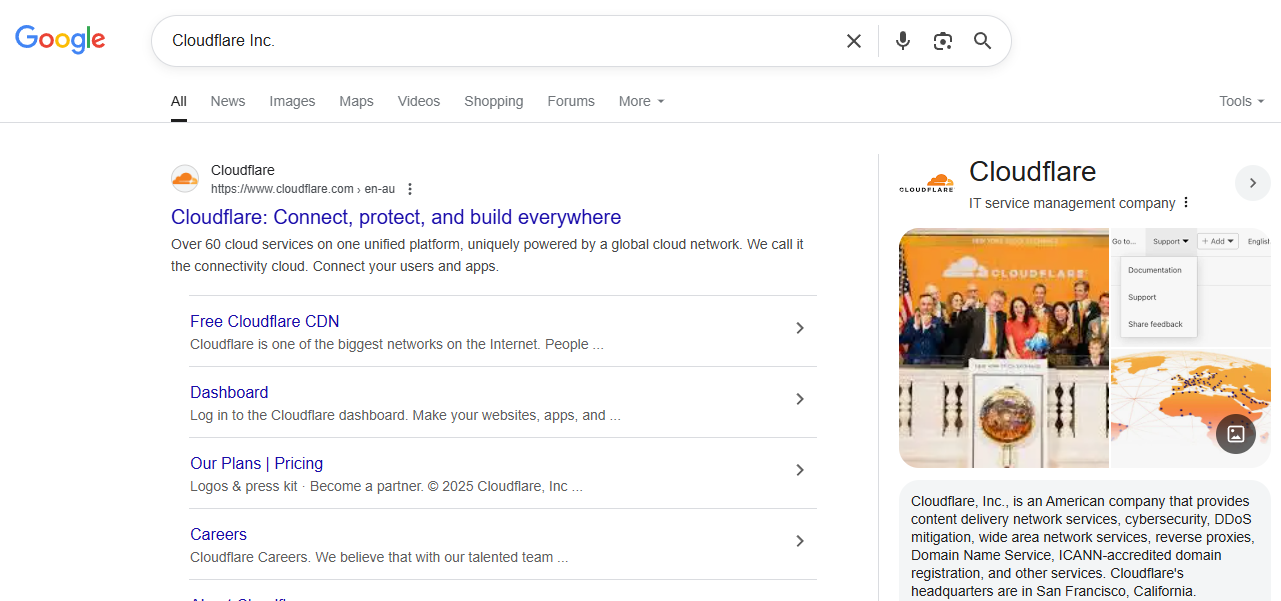Click the cloudflare.com › en-au URL

click(304, 189)
